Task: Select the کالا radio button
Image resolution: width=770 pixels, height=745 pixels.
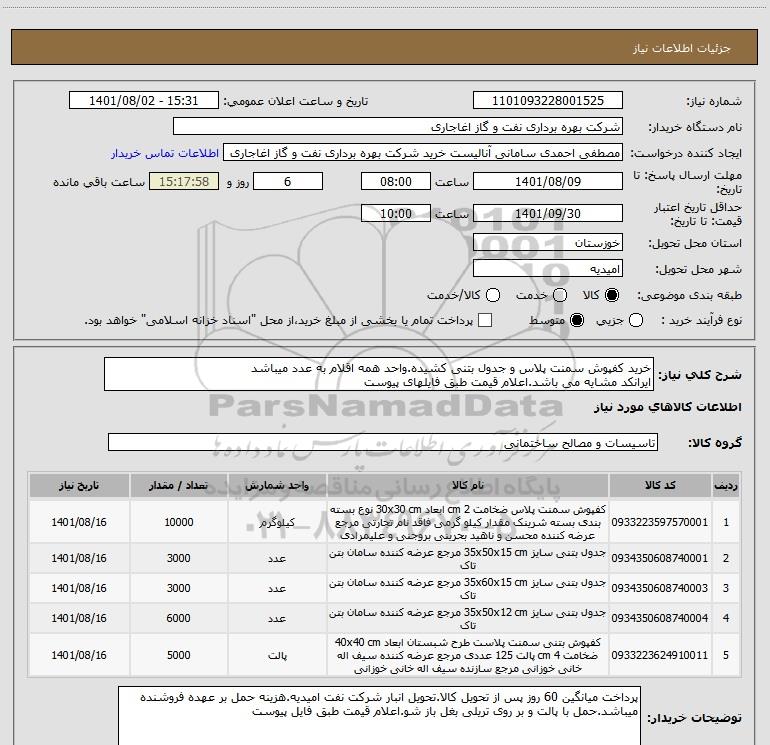Action: [612, 295]
